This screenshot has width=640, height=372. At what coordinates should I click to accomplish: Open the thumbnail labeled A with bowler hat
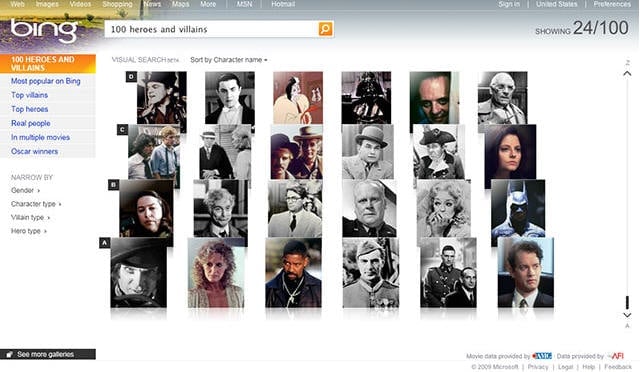pos(138,273)
